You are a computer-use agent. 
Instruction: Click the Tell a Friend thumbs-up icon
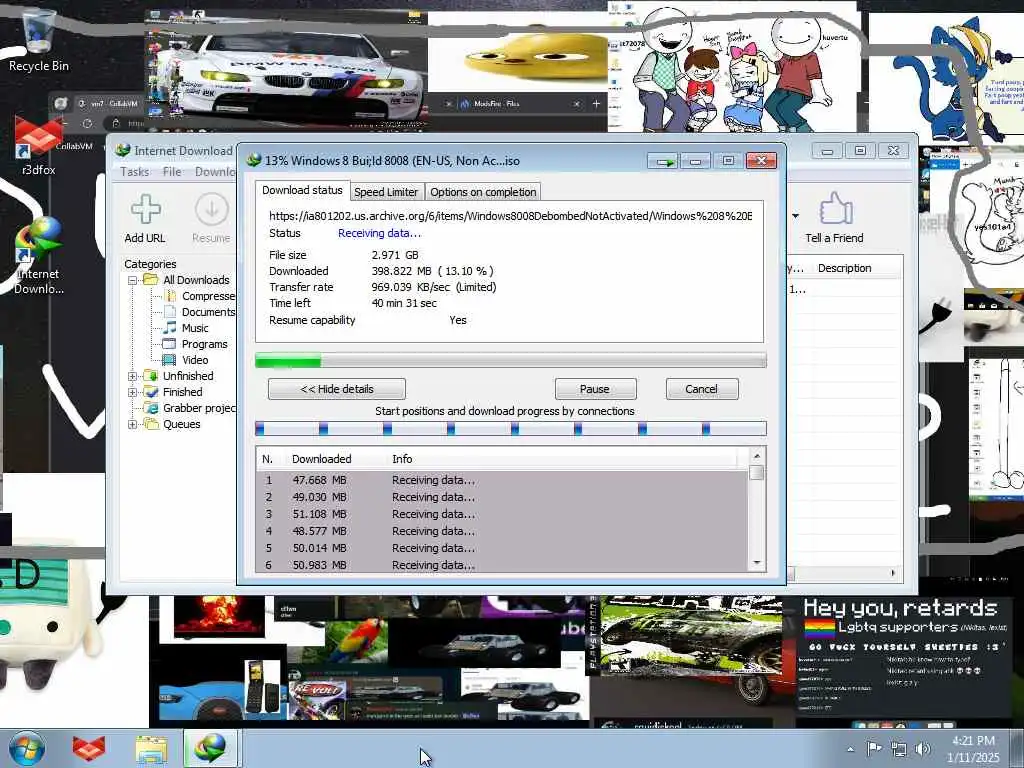pos(835,208)
